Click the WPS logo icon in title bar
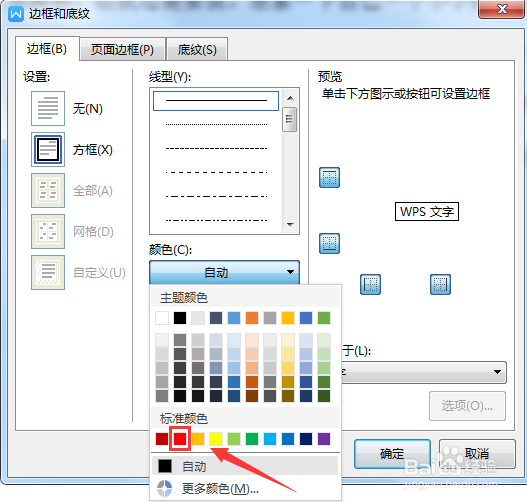The width and height of the screenshot is (527, 502). [x=16, y=14]
